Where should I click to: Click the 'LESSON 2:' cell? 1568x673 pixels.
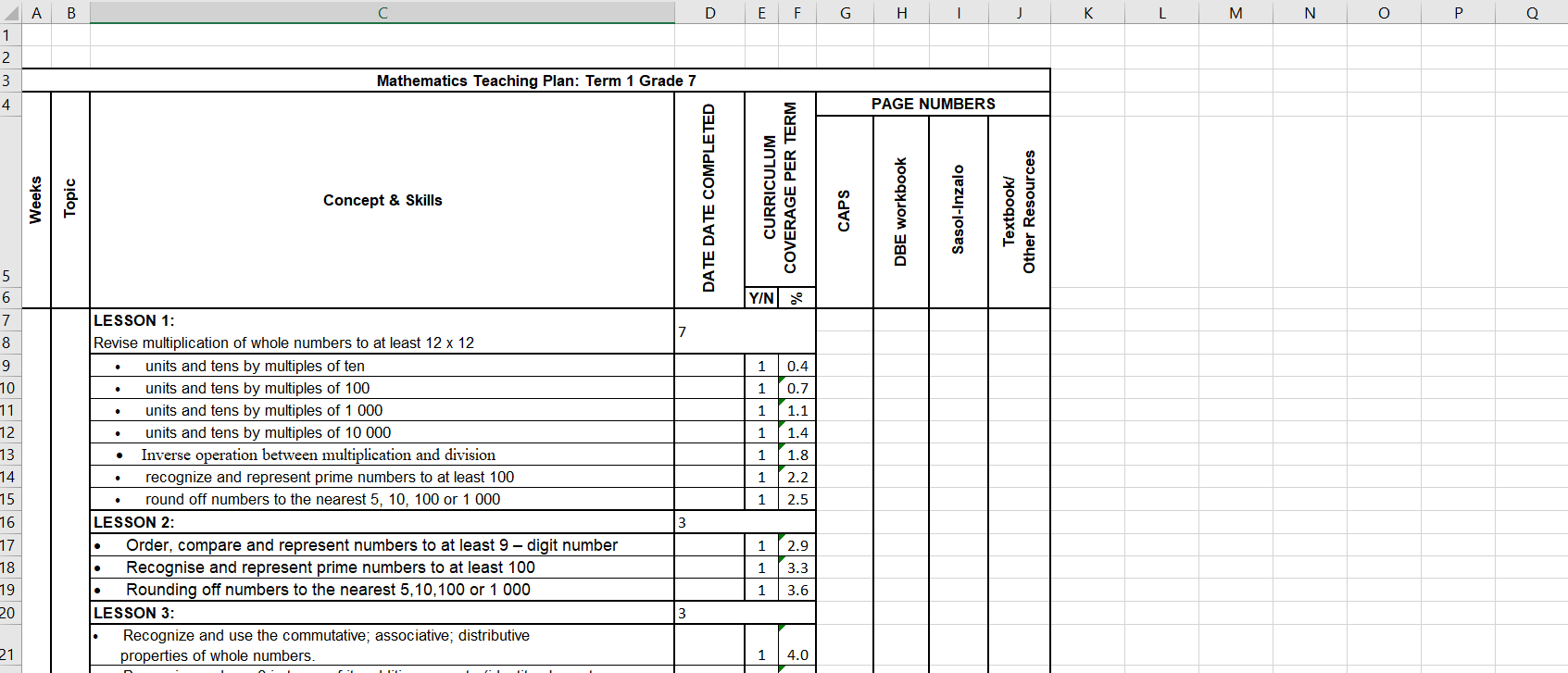(383, 522)
